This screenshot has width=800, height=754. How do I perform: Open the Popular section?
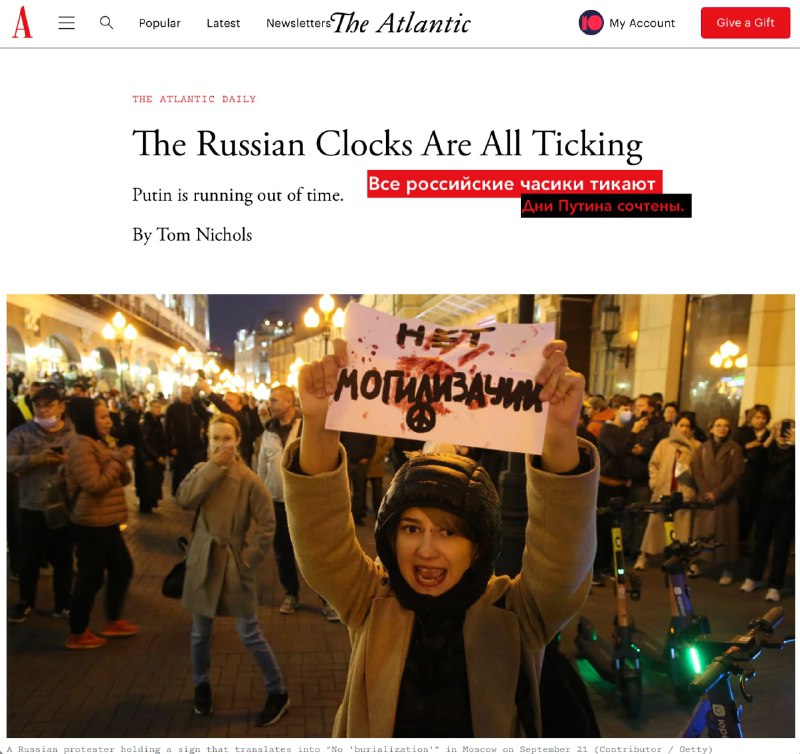tap(159, 23)
